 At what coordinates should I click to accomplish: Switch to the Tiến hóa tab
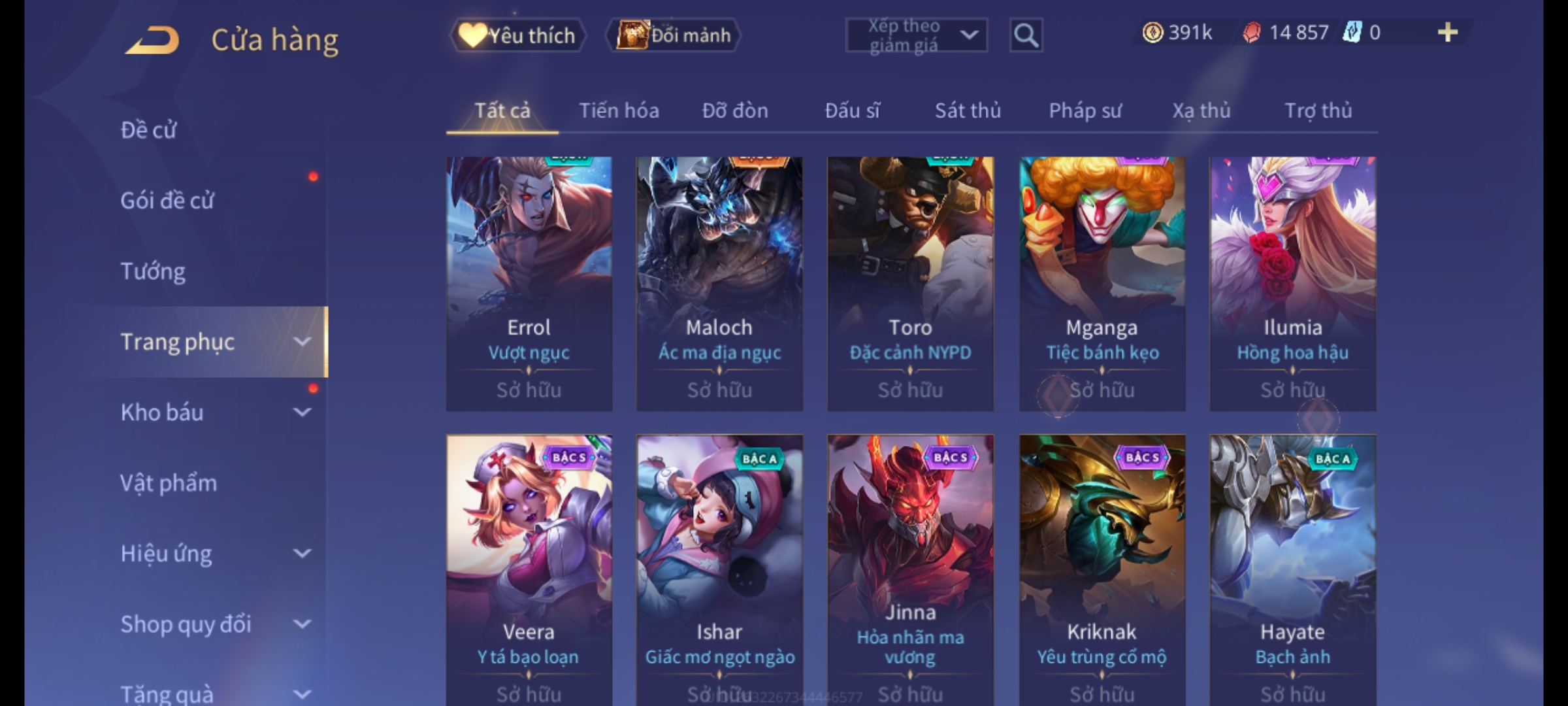(x=619, y=110)
